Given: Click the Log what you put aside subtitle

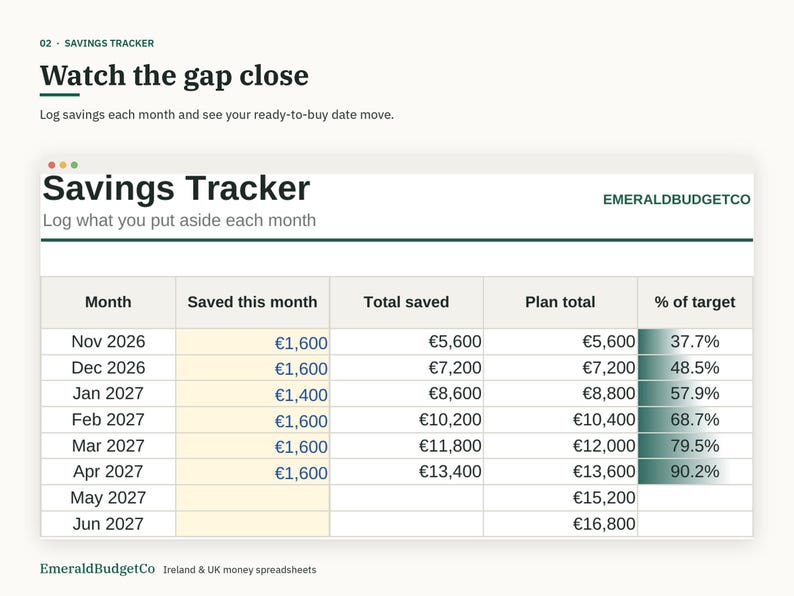Looking at the screenshot, I should (179, 221).
